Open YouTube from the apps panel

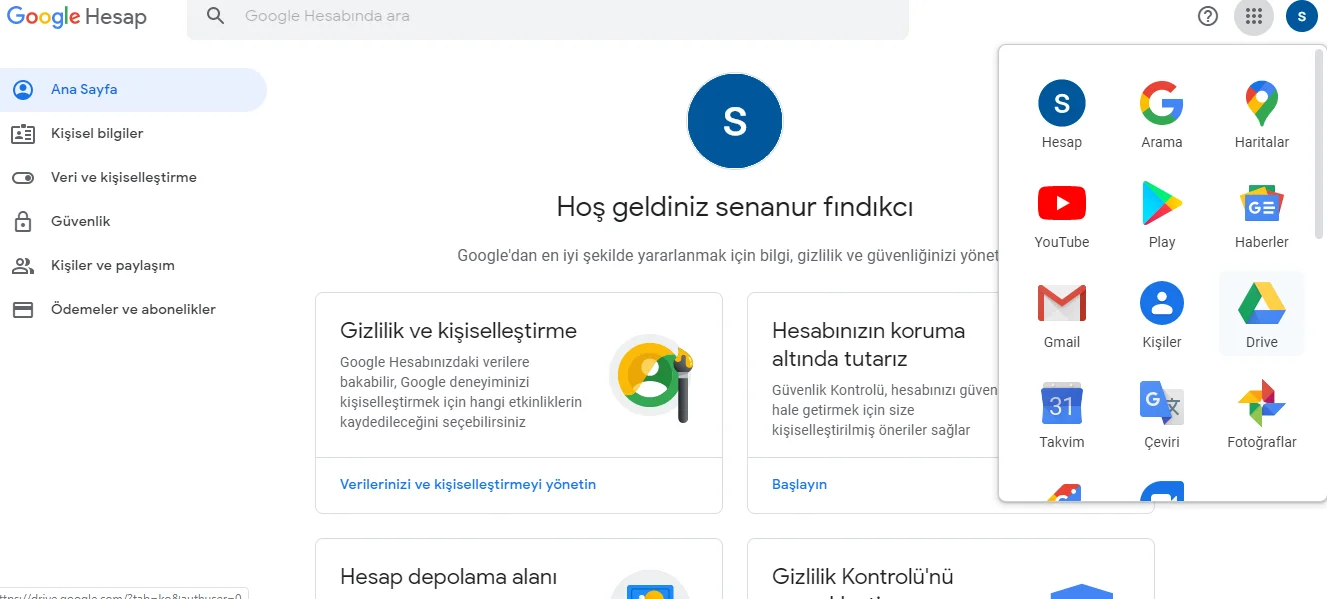click(1061, 214)
